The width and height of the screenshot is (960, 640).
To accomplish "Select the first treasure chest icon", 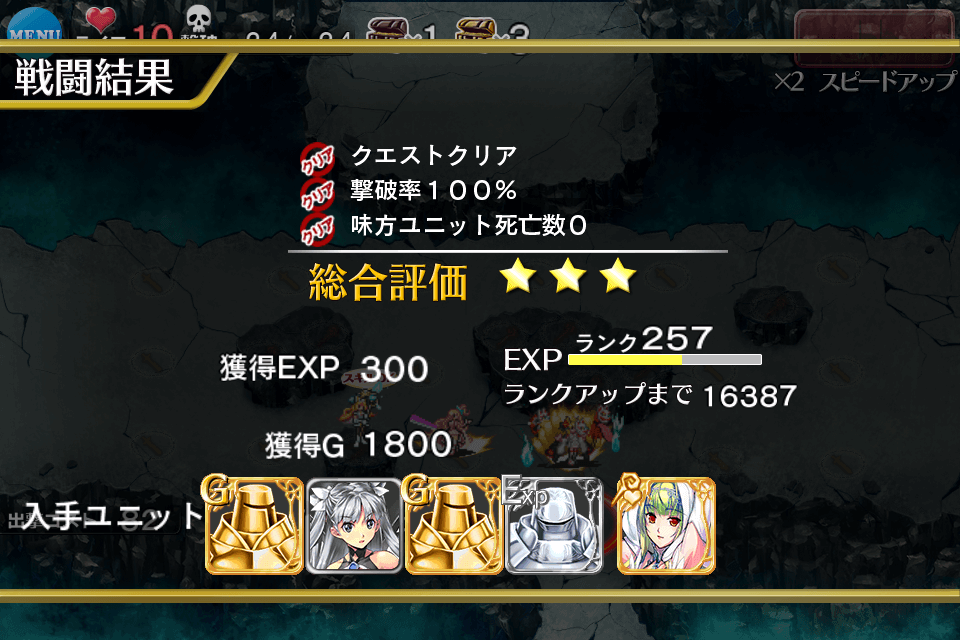I will 388,29.
